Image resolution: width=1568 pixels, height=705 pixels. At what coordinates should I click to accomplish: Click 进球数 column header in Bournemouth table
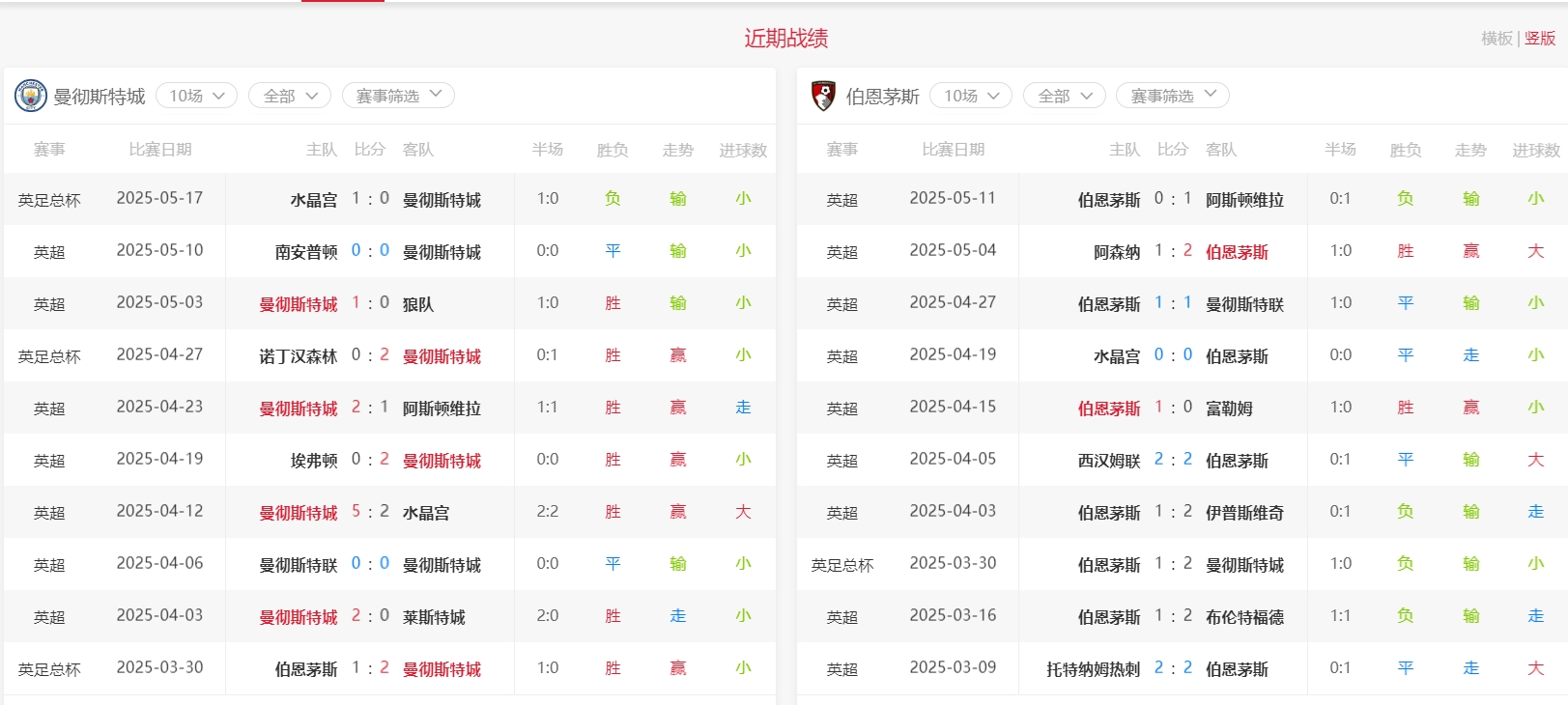(1535, 150)
